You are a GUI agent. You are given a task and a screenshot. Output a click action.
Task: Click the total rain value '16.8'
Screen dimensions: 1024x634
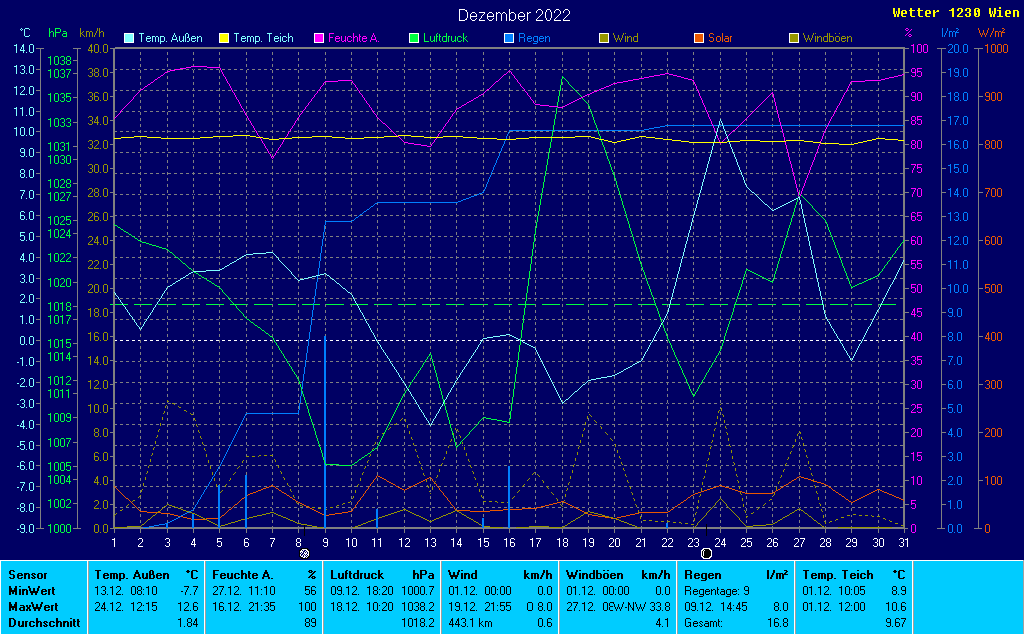click(777, 623)
